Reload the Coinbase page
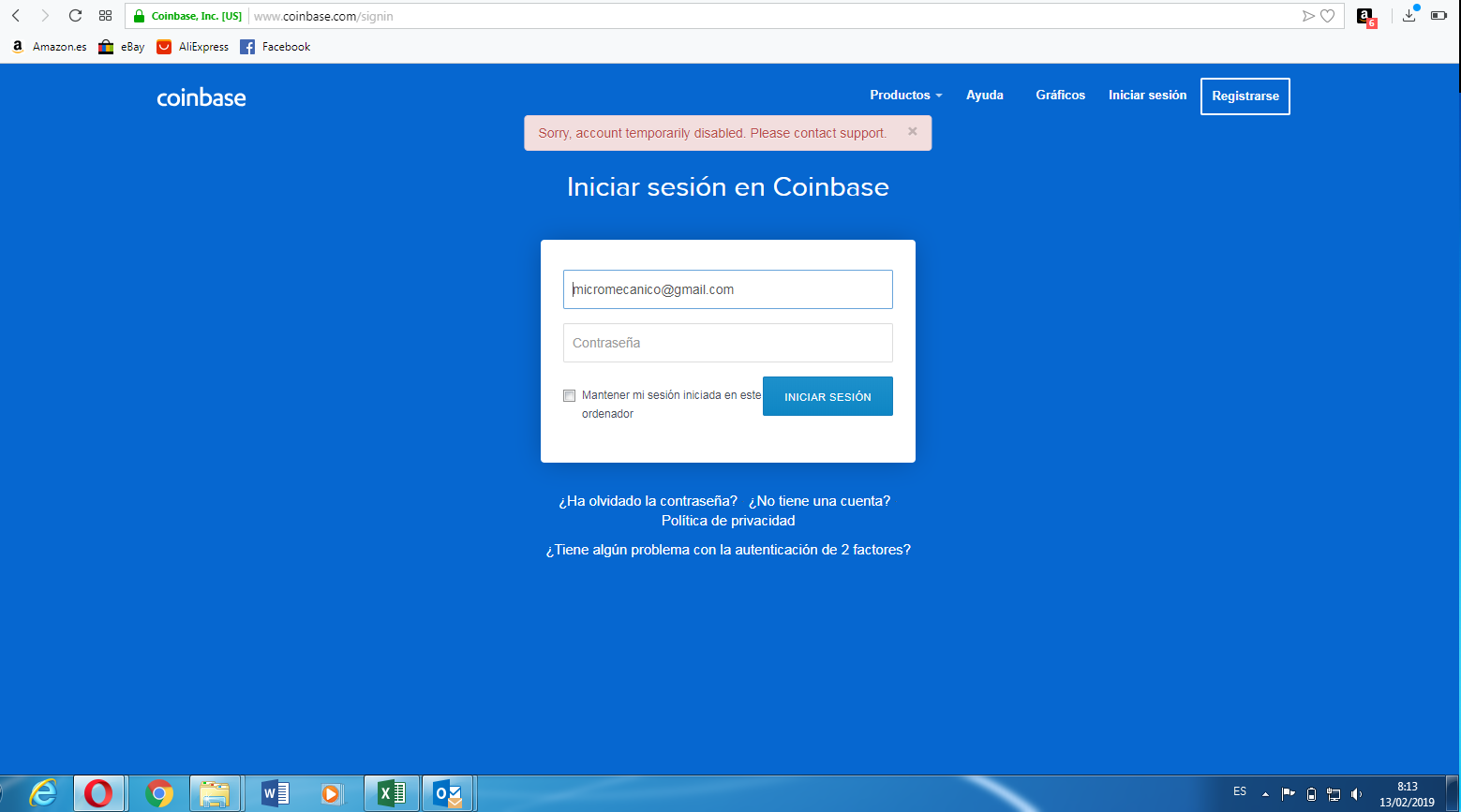The image size is (1461, 812). pos(75,16)
